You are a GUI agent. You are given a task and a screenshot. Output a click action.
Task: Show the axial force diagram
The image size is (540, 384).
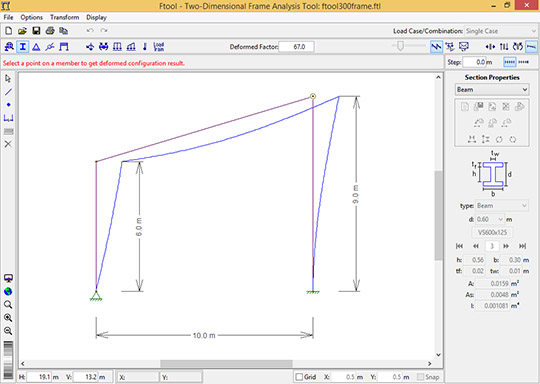point(490,46)
